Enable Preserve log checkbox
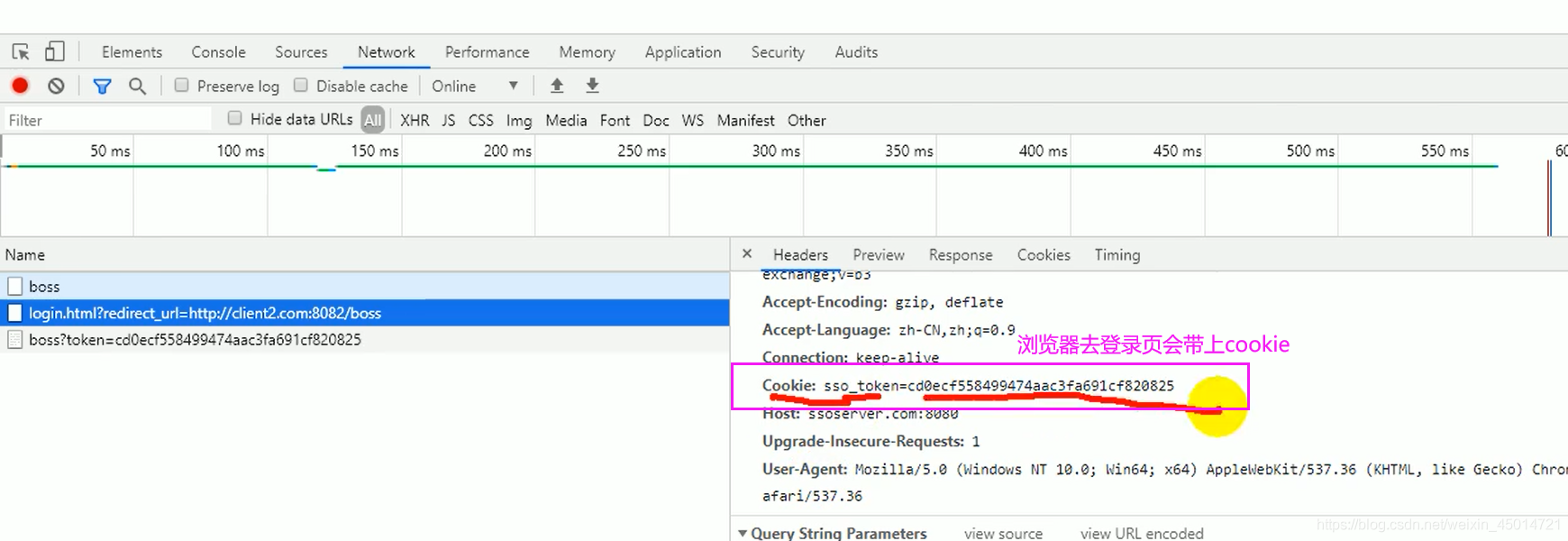The width and height of the screenshot is (1568, 541). coord(181,85)
